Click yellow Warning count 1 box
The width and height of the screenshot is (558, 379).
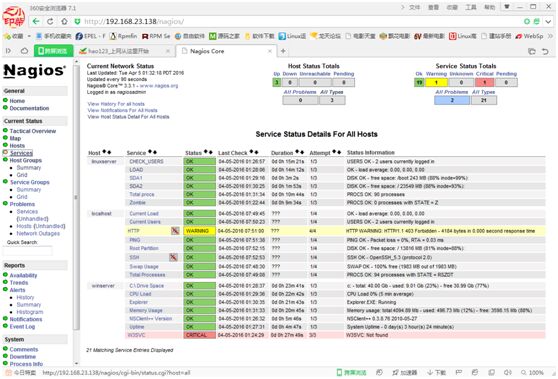[x=436, y=83]
